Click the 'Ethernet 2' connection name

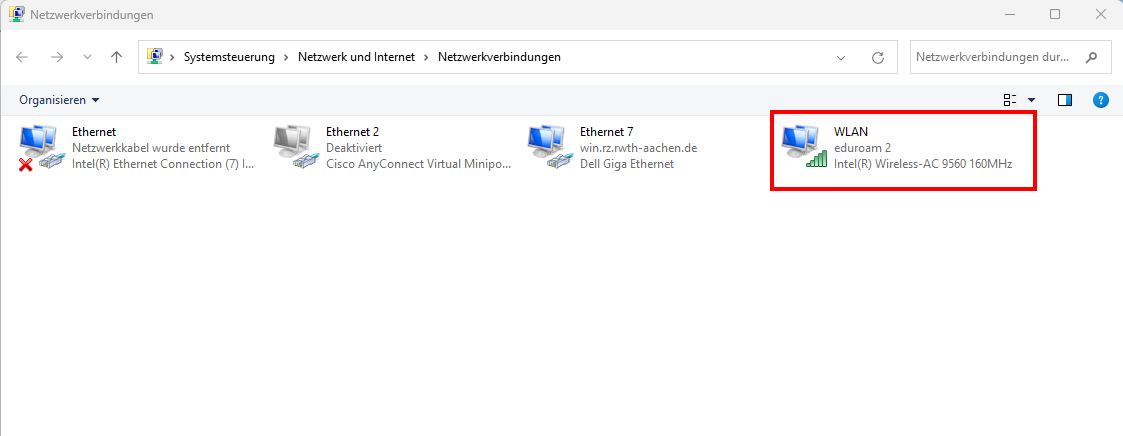(x=352, y=132)
